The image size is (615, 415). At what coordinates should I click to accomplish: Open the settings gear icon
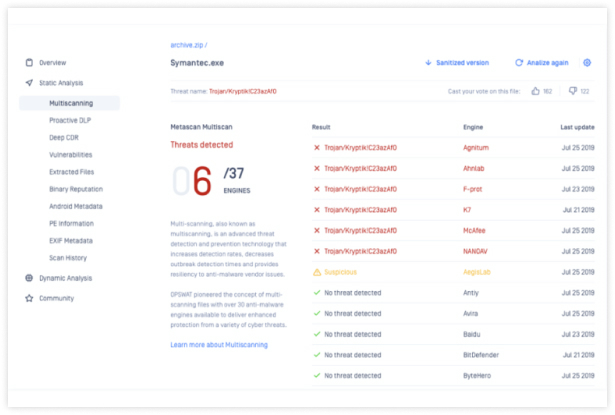coord(587,62)
